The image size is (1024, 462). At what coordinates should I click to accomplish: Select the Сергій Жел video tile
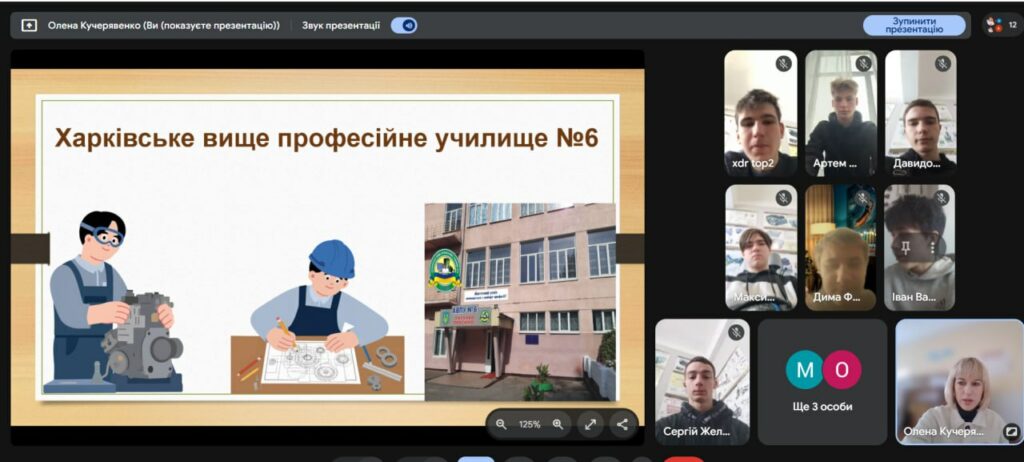(702, 382)
